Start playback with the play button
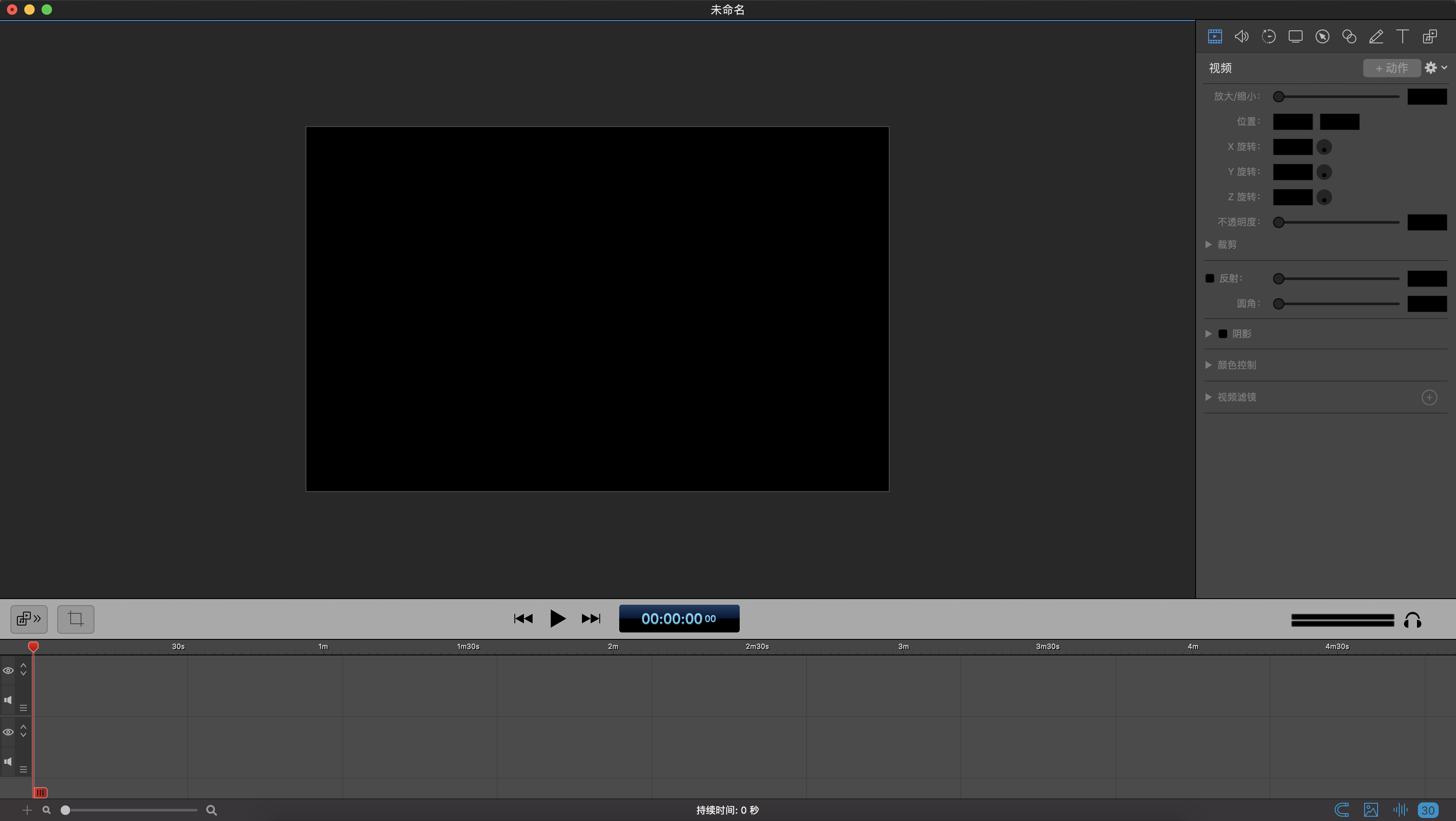Viewport: 1456px width, 821px height. [x=557, y=619]
